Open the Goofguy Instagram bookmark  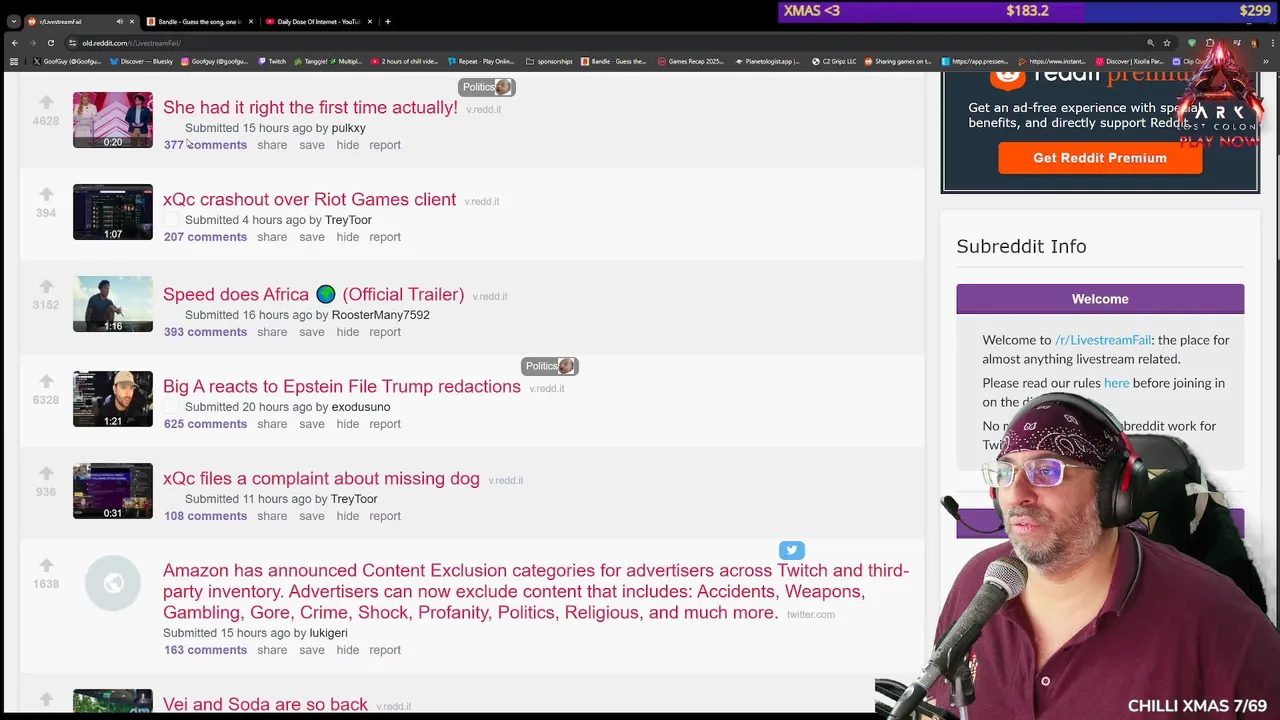tap(215, 61)
